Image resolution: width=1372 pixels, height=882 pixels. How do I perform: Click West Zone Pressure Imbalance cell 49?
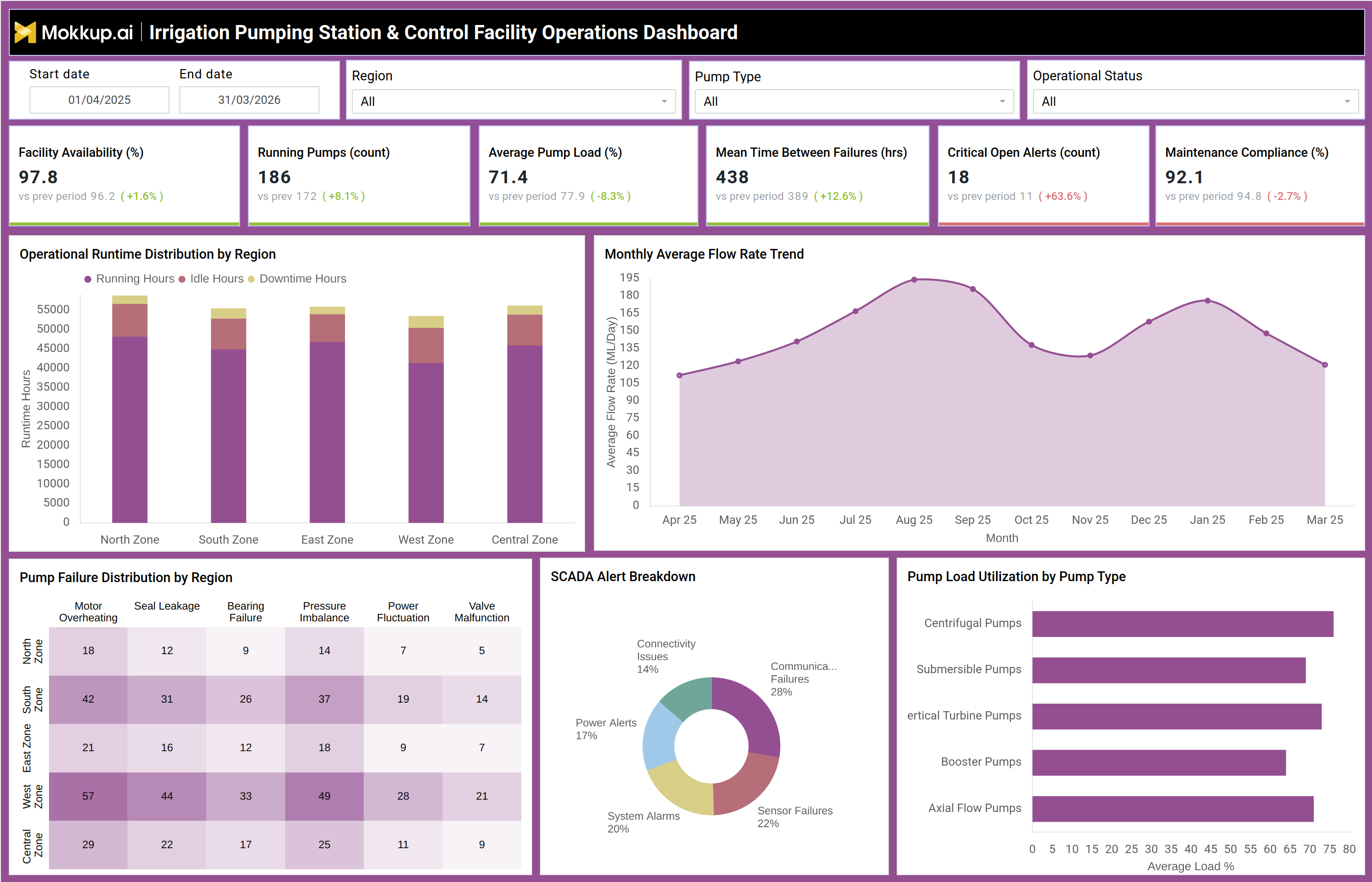(324, 796)
